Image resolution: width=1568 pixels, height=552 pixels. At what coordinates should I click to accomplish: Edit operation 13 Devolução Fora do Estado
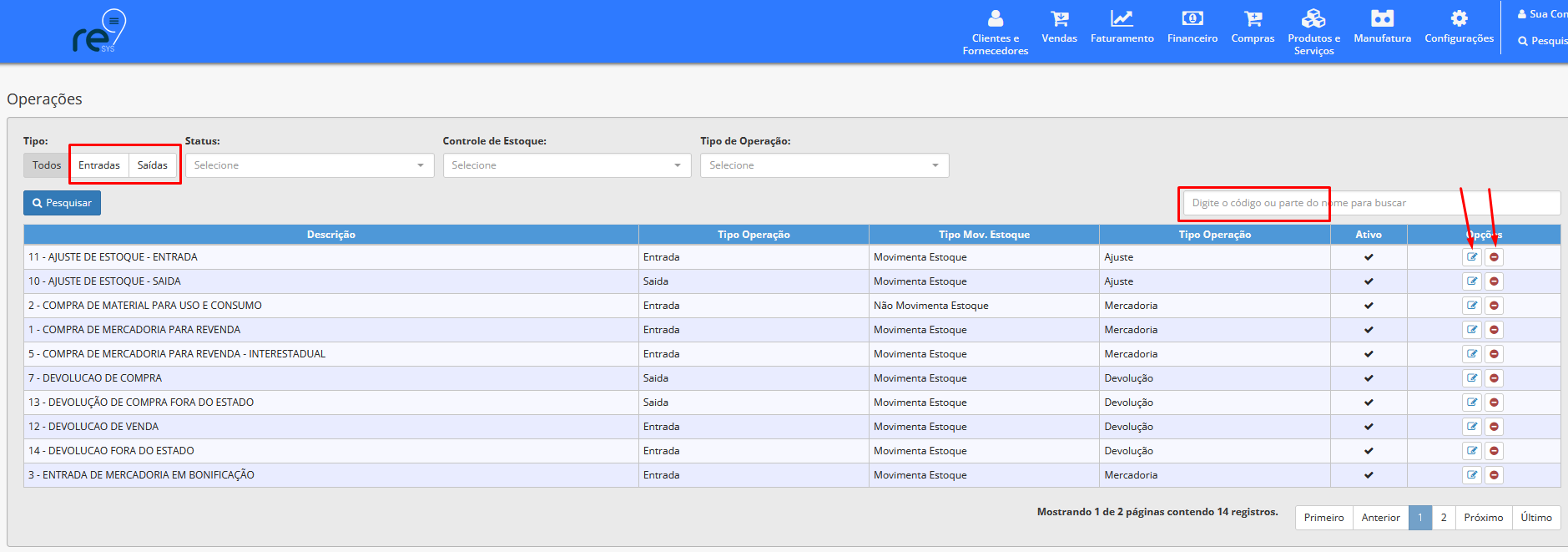coord(1472,403)
